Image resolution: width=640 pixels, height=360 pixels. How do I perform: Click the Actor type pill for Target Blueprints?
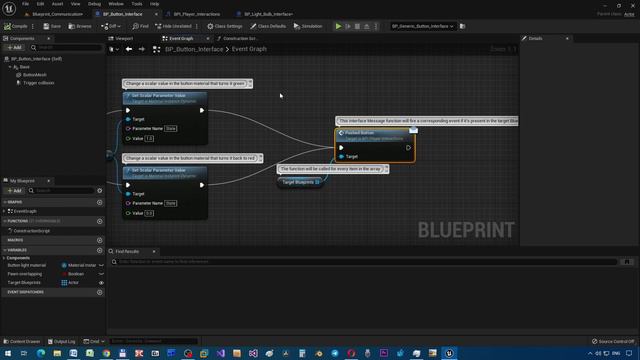pyautogui.click(x=70, y=282)
